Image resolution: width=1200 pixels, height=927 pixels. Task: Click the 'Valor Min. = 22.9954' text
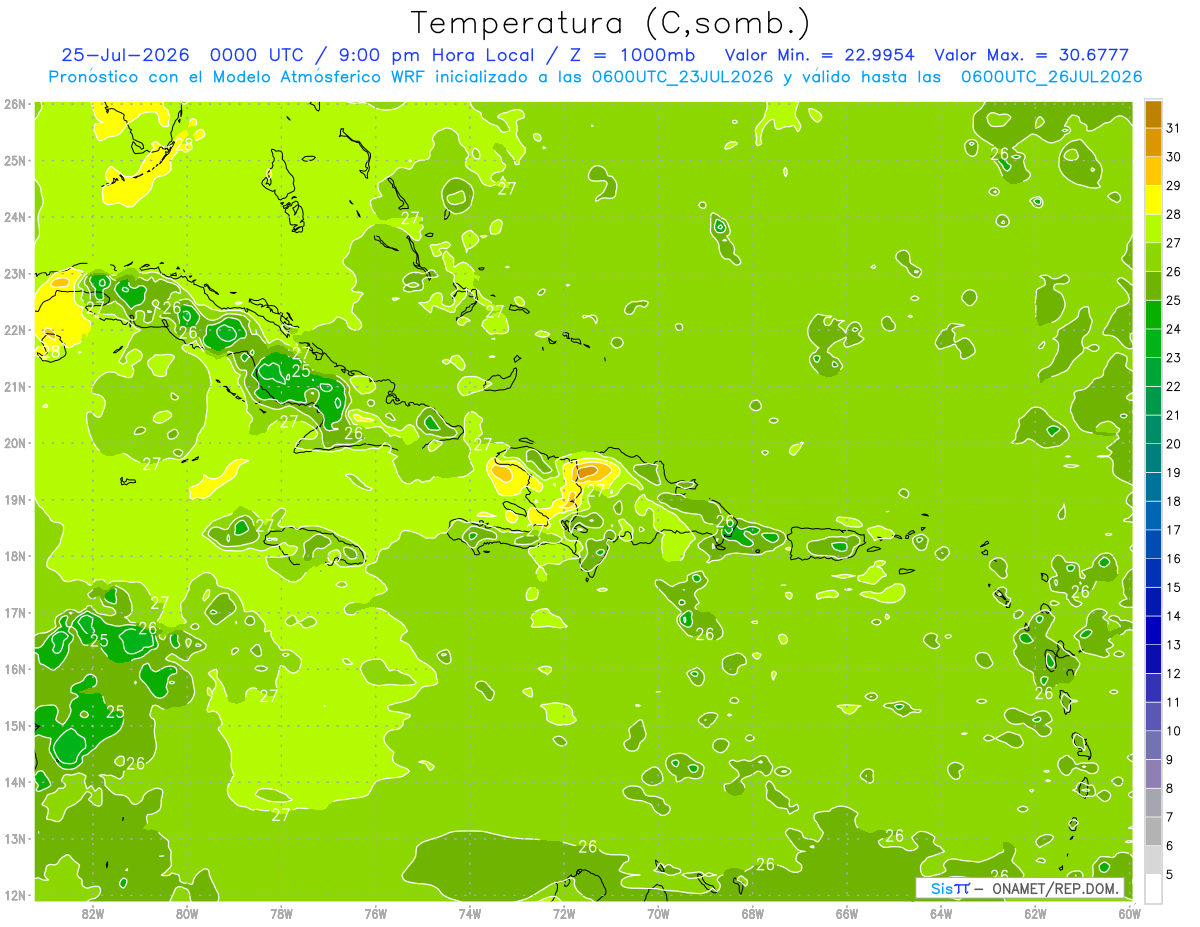[819, 55]
